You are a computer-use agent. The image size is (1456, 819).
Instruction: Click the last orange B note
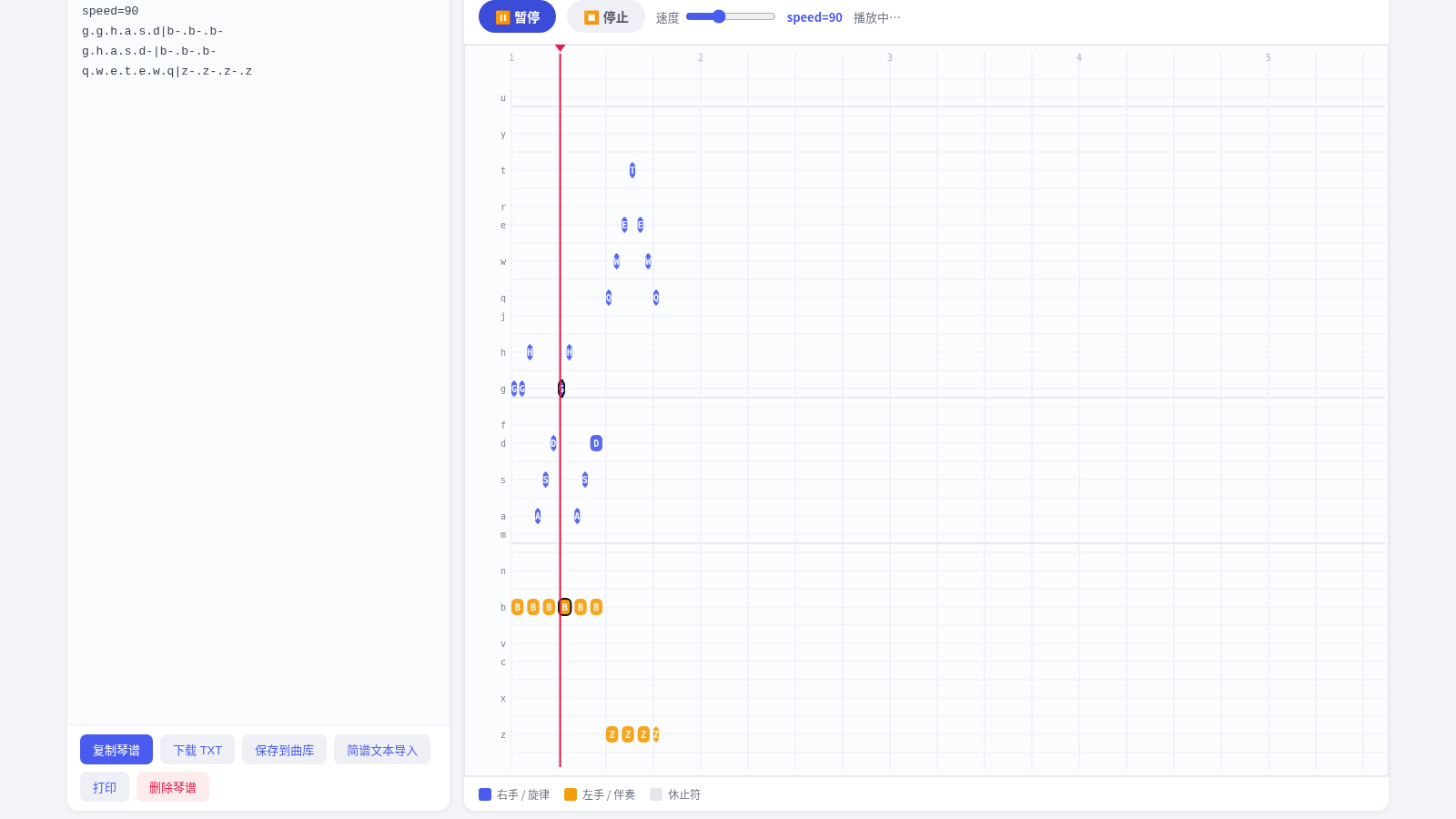pyautogui.click(x=596, y=607)
